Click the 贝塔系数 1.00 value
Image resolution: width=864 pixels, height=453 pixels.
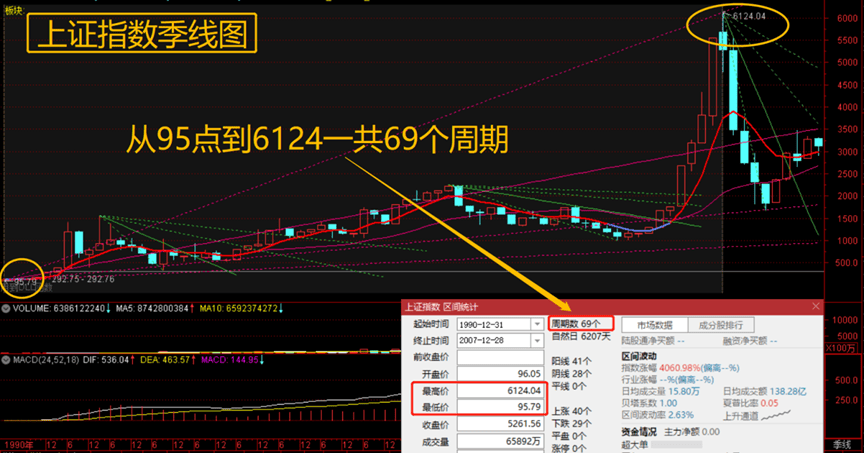pyautogui.click(x=668, y=404)
